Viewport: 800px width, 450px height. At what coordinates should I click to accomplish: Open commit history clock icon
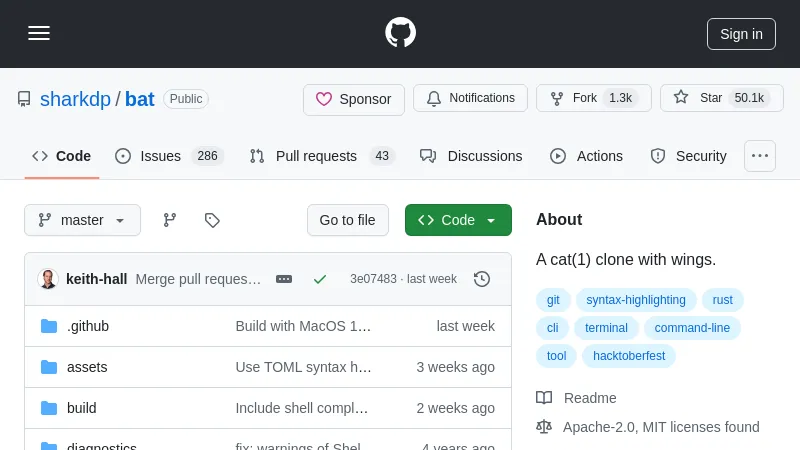click(482, 279)
